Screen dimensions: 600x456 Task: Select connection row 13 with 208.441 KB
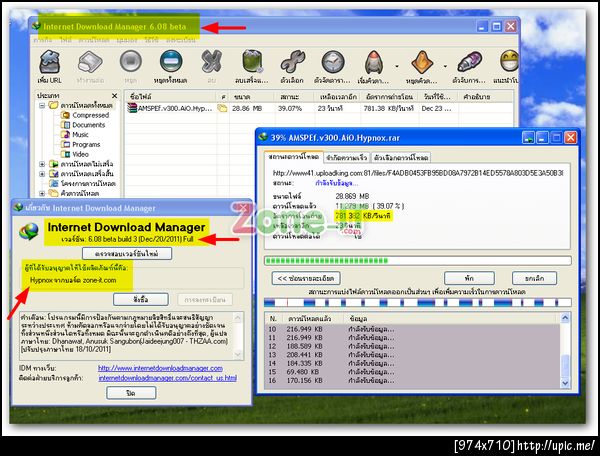click(412, 355)
